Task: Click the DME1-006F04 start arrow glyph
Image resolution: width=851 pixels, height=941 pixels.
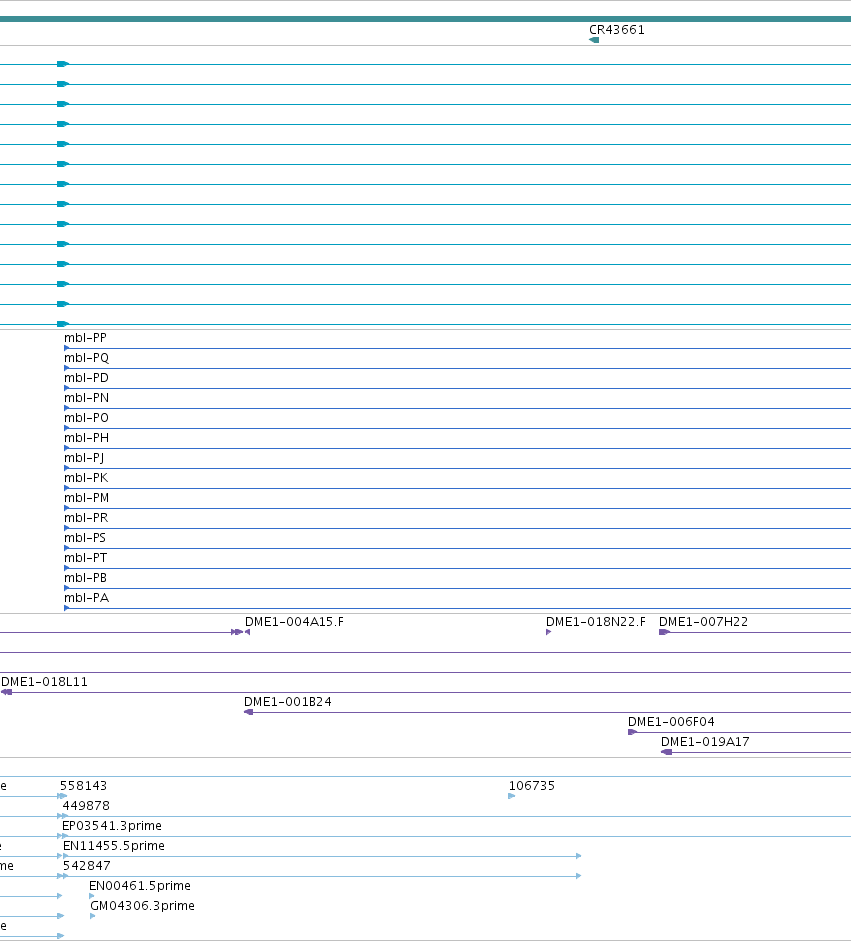Action: click(x=633, y=732)
